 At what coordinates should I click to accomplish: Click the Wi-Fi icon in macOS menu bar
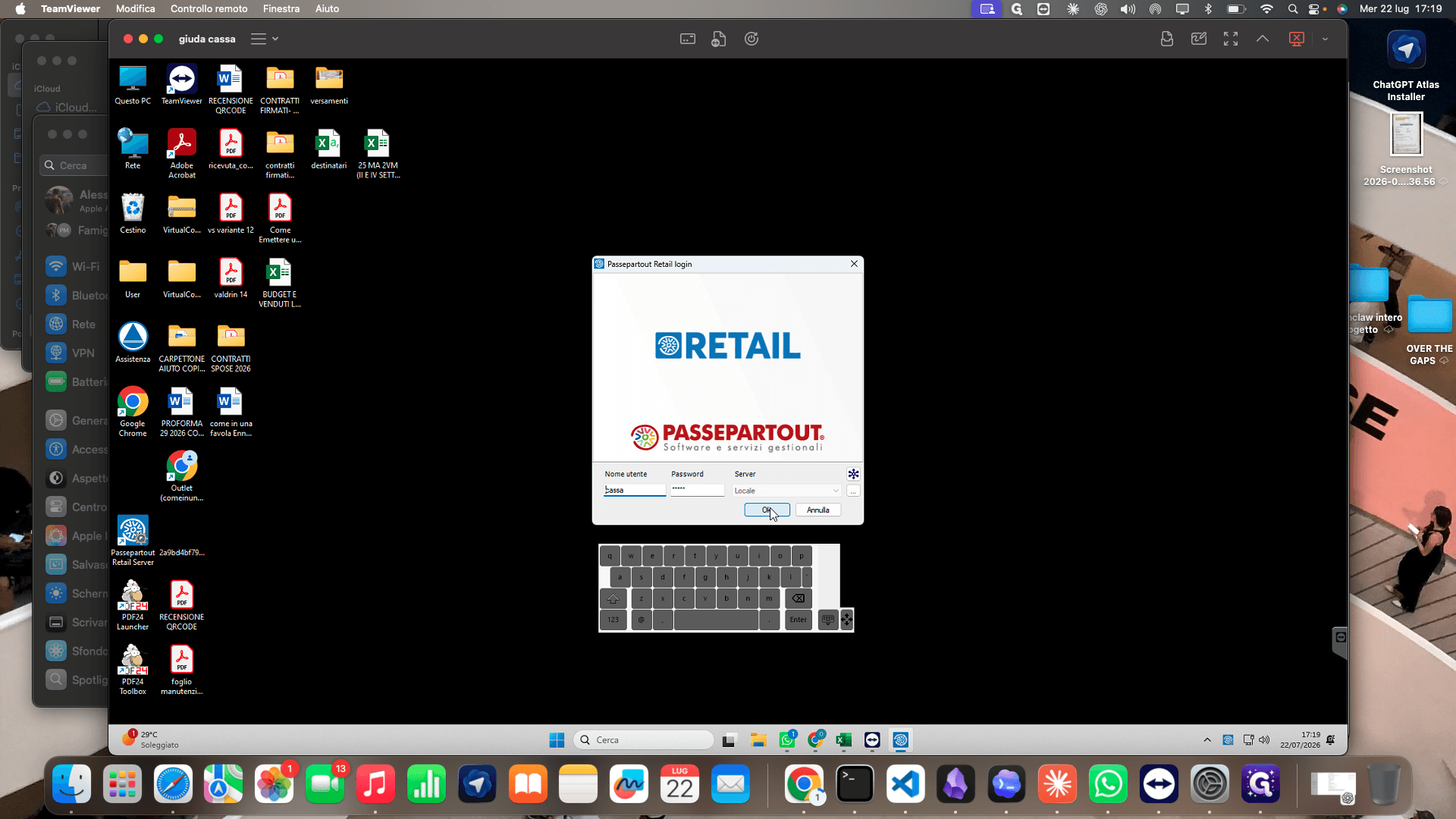click(1266, 8)
